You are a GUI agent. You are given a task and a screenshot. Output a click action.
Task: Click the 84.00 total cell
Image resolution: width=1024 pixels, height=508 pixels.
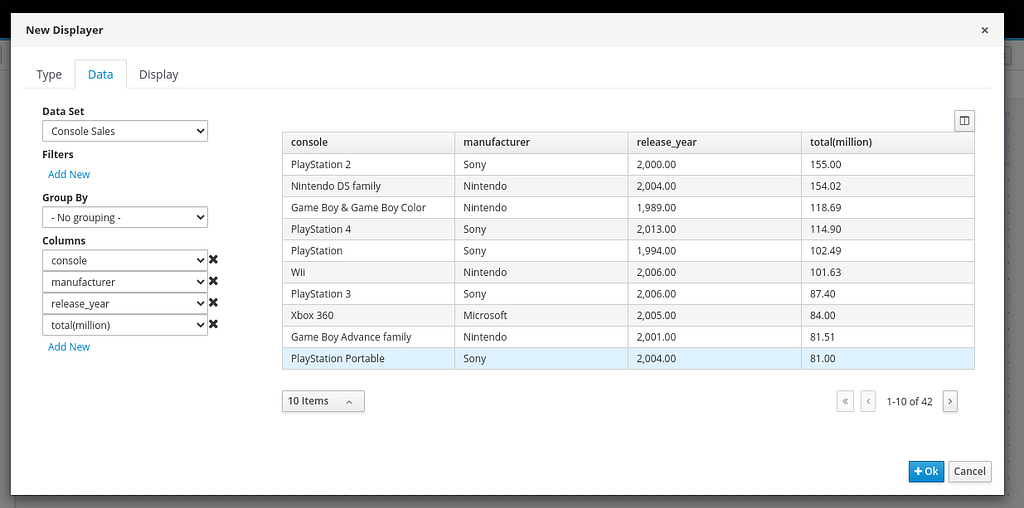pyautogui.click(x=888, y=315)
